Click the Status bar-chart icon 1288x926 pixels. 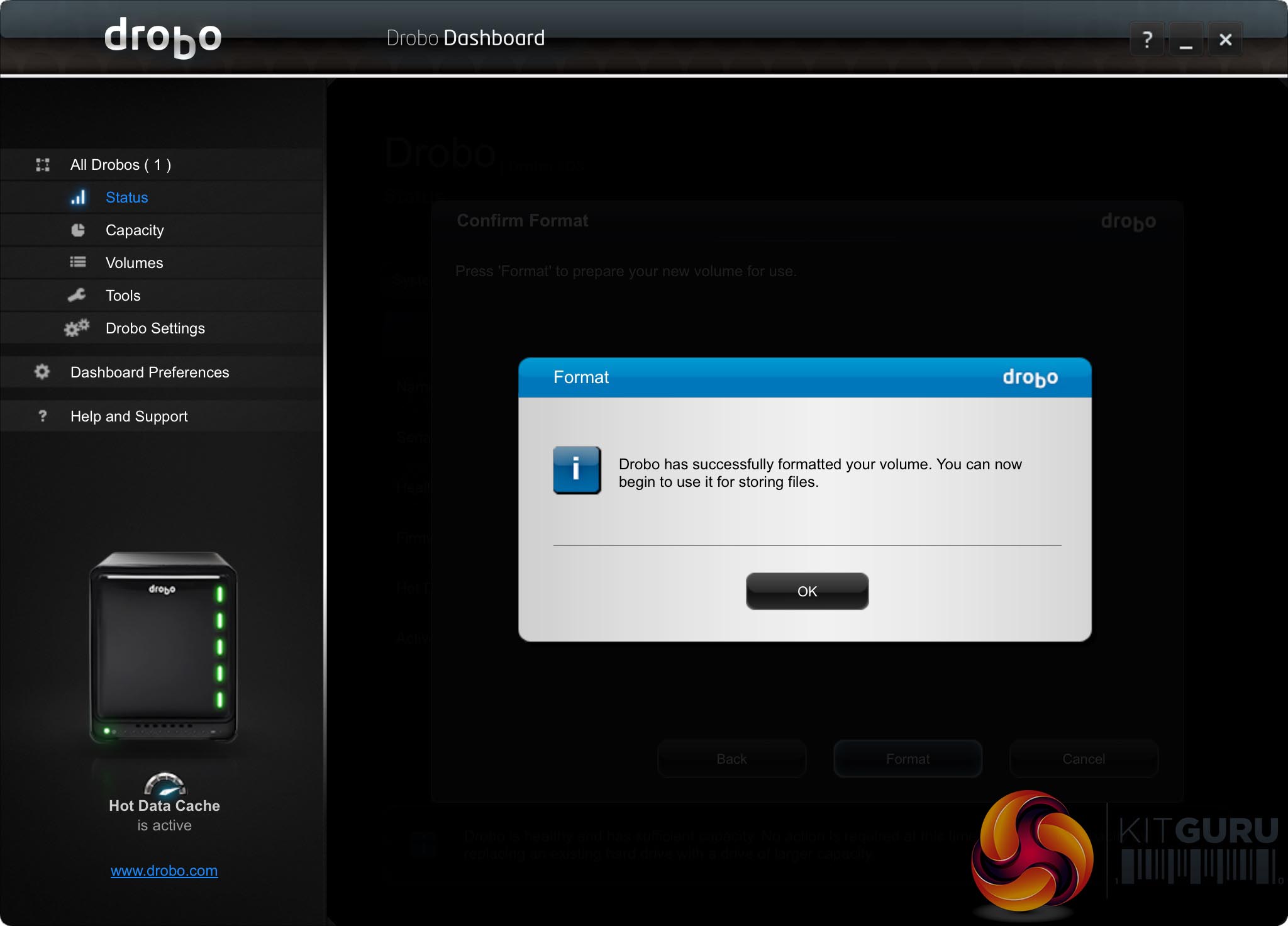tap(78, 198)
